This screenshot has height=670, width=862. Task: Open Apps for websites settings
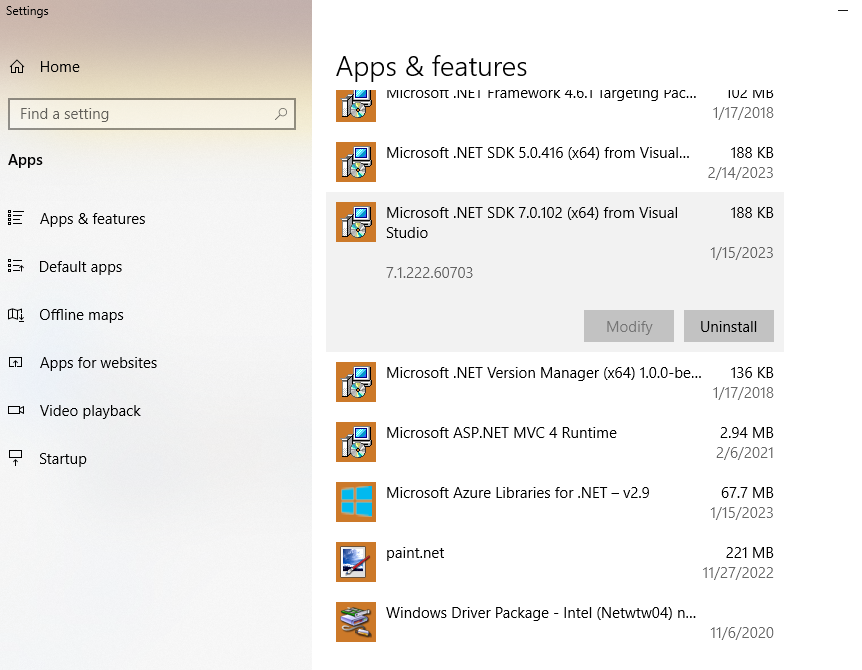coord(98,363)
